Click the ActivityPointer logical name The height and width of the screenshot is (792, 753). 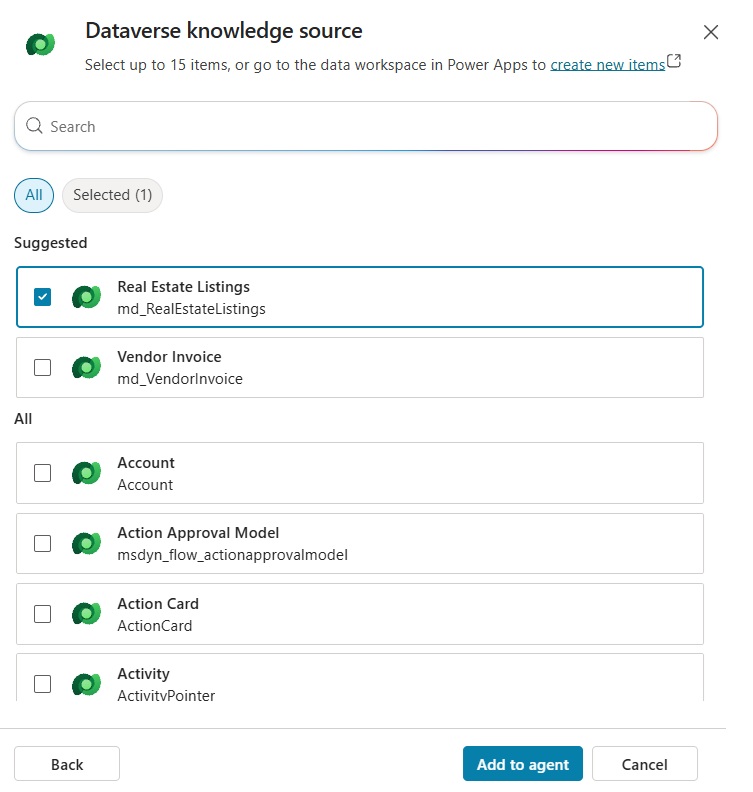click(166, 696)
